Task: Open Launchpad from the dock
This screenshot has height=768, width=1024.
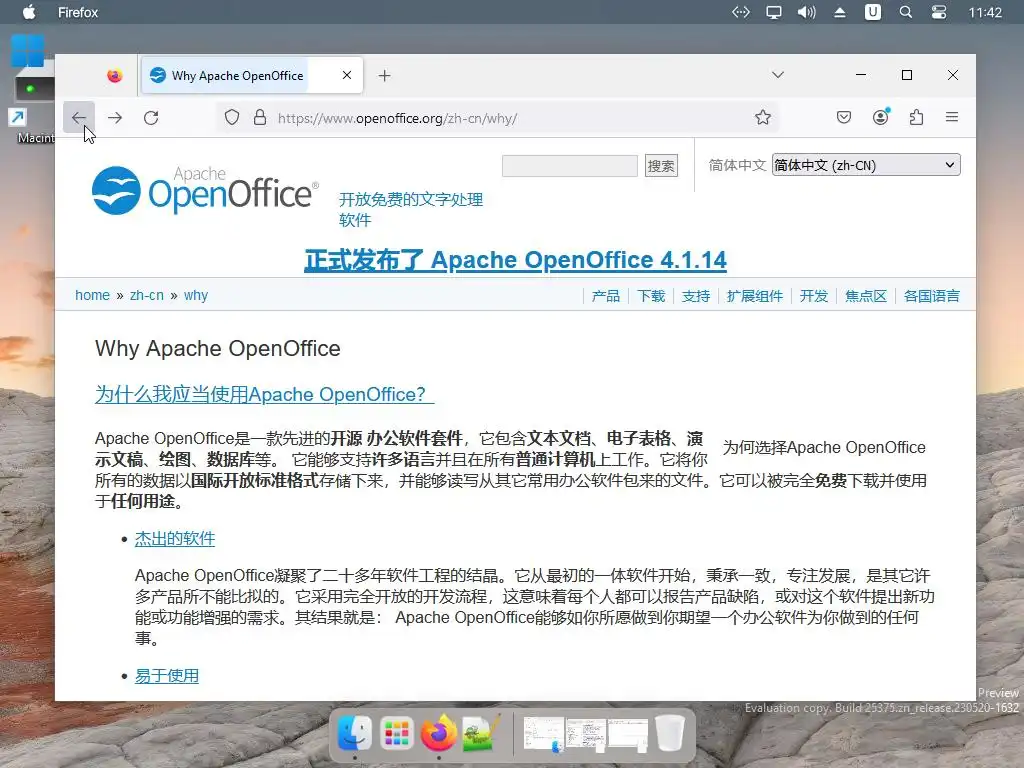Action: (x=396, y=733)
